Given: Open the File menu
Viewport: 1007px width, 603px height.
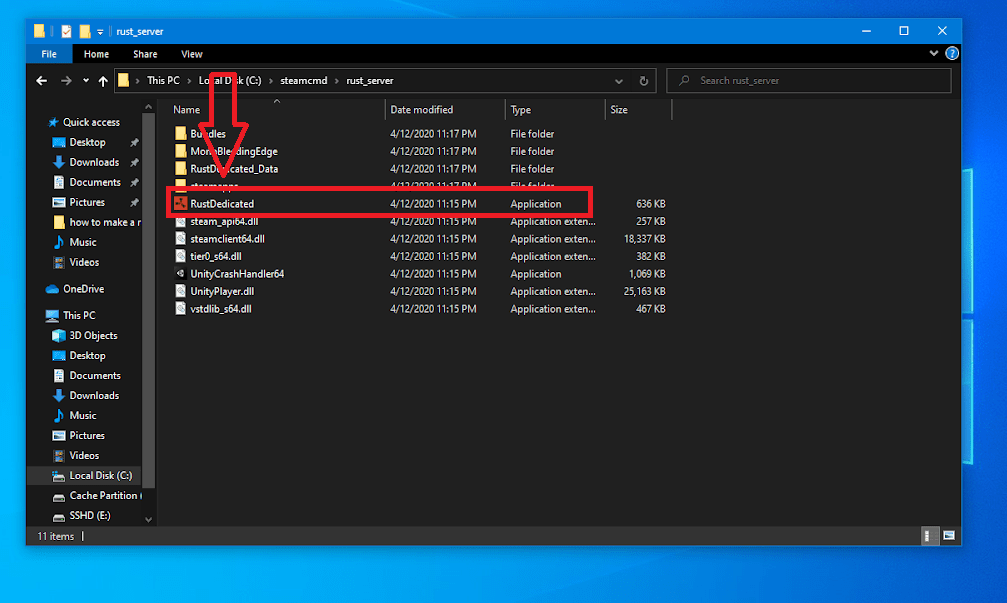Looking at the screenshot, I should (x=48, y=54).
